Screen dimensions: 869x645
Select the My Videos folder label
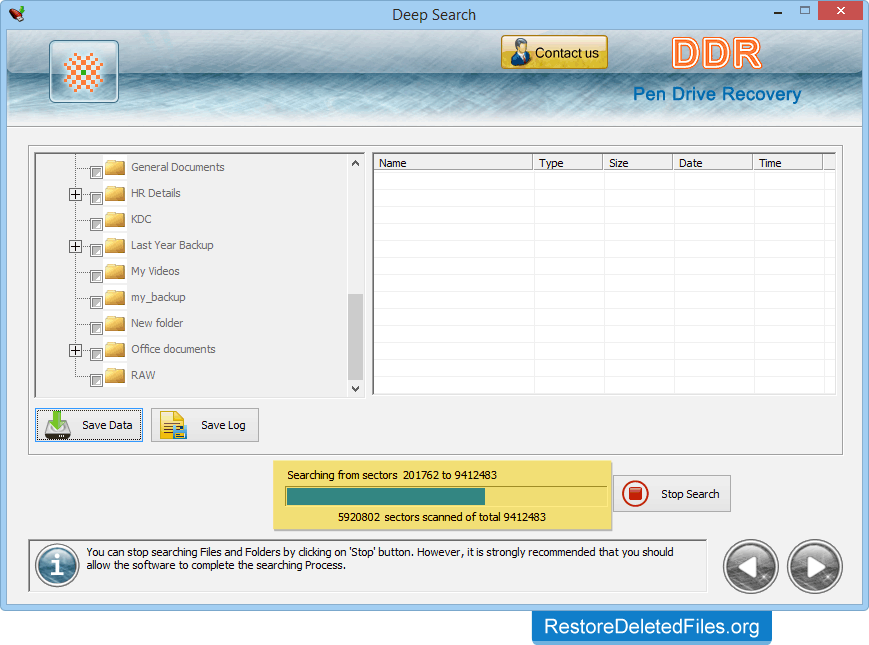tap(155, 271)
